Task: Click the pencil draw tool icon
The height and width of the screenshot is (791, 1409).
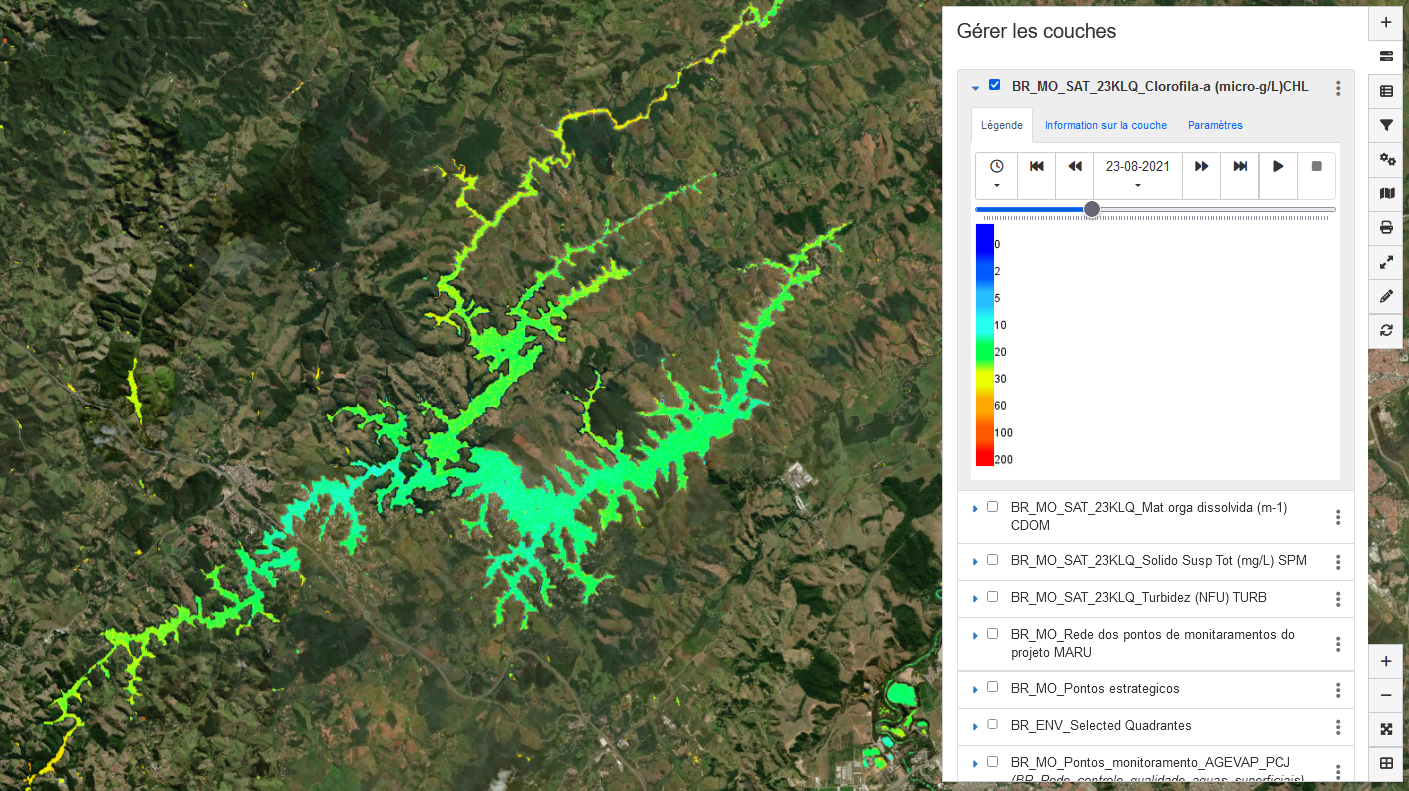Action: pyautogui.click(x=1386, y=296)
